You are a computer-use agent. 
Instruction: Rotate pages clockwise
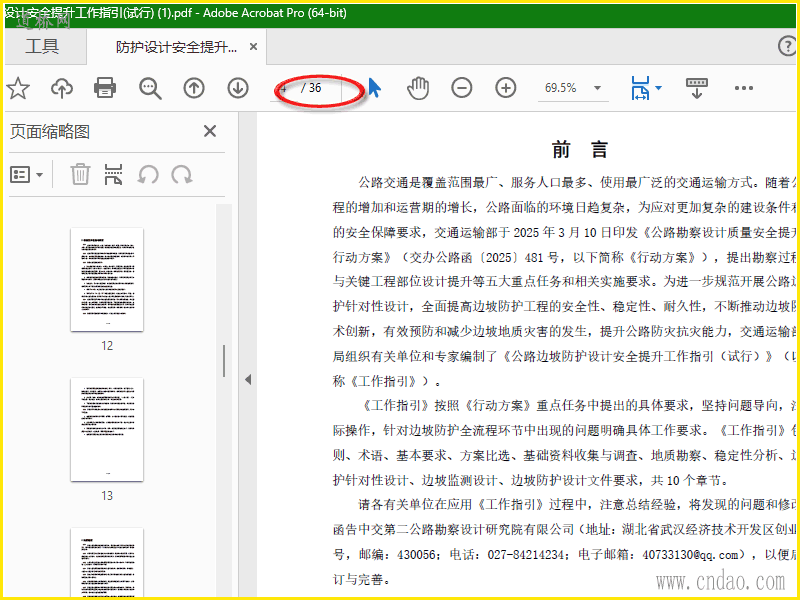181,175
